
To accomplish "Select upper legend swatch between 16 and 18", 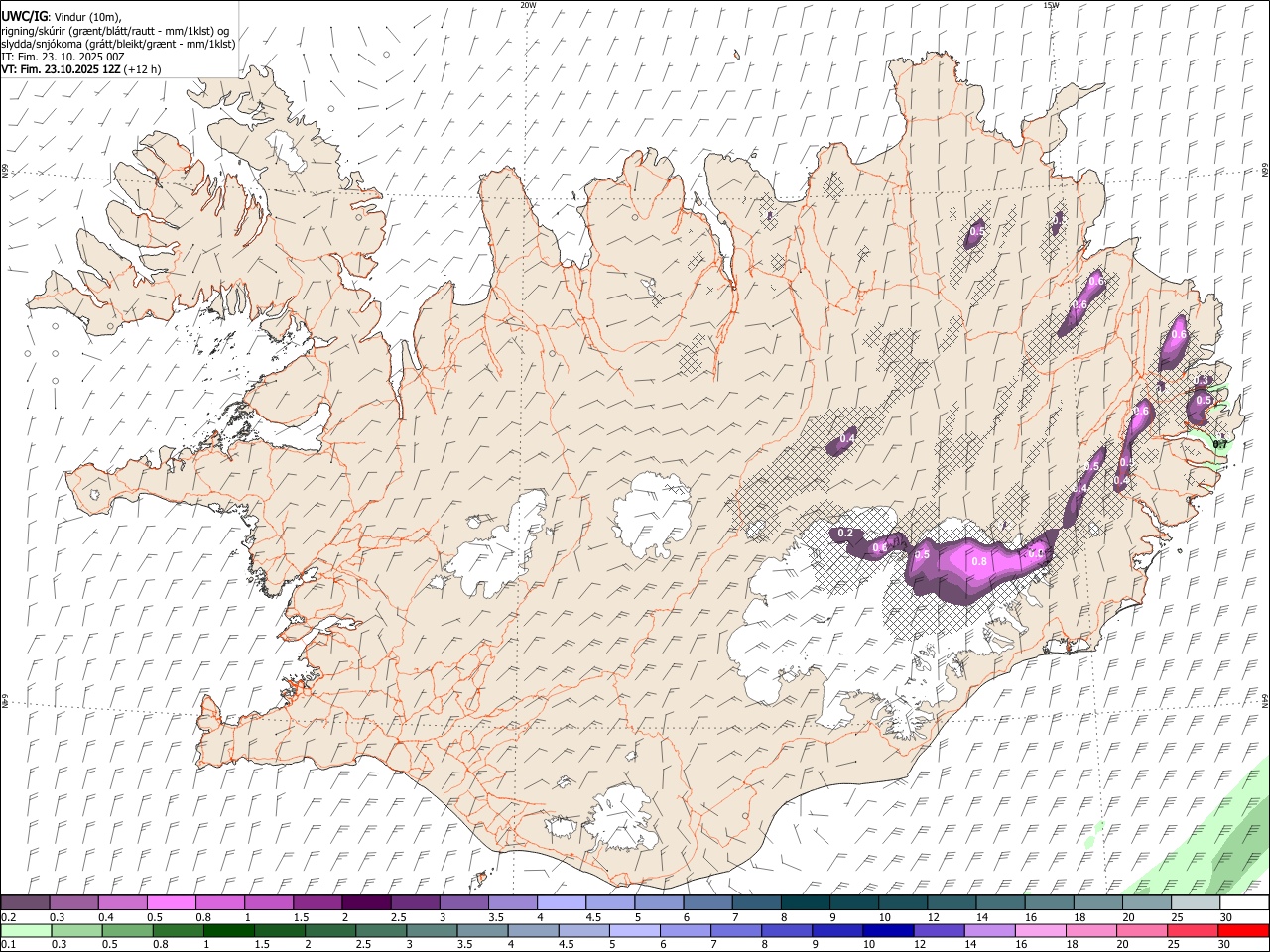I will point(1049,902).
